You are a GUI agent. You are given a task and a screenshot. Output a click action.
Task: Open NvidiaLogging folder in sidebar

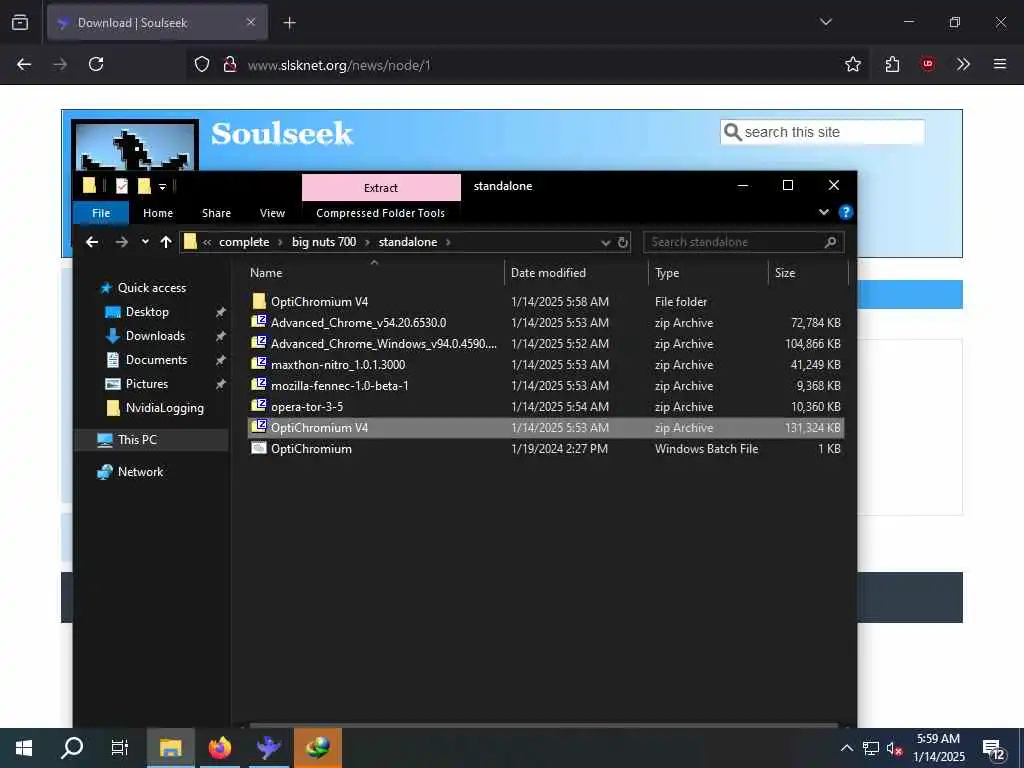(x=165, y=408)
